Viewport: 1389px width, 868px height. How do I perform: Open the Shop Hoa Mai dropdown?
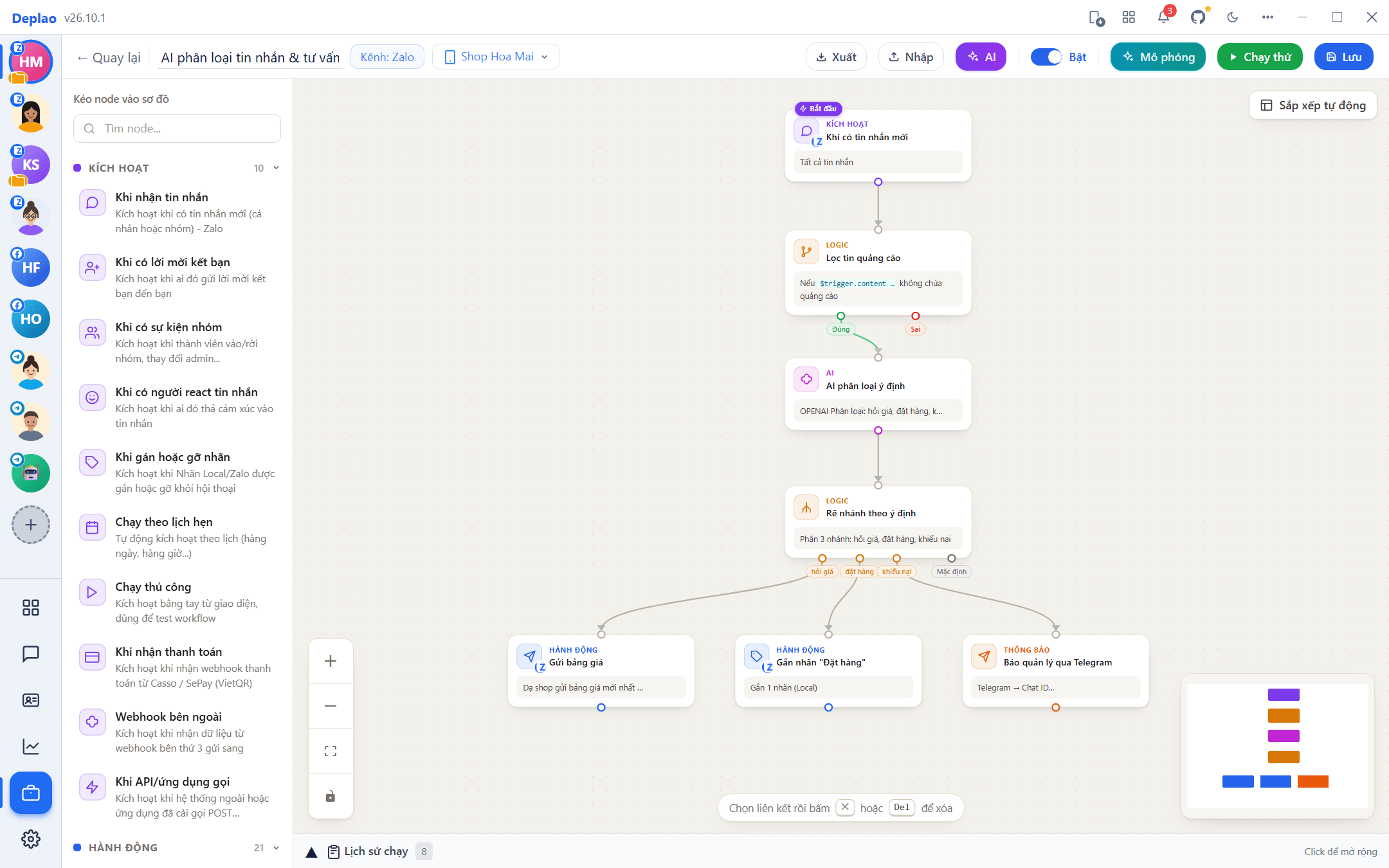[x=496, y=57]
